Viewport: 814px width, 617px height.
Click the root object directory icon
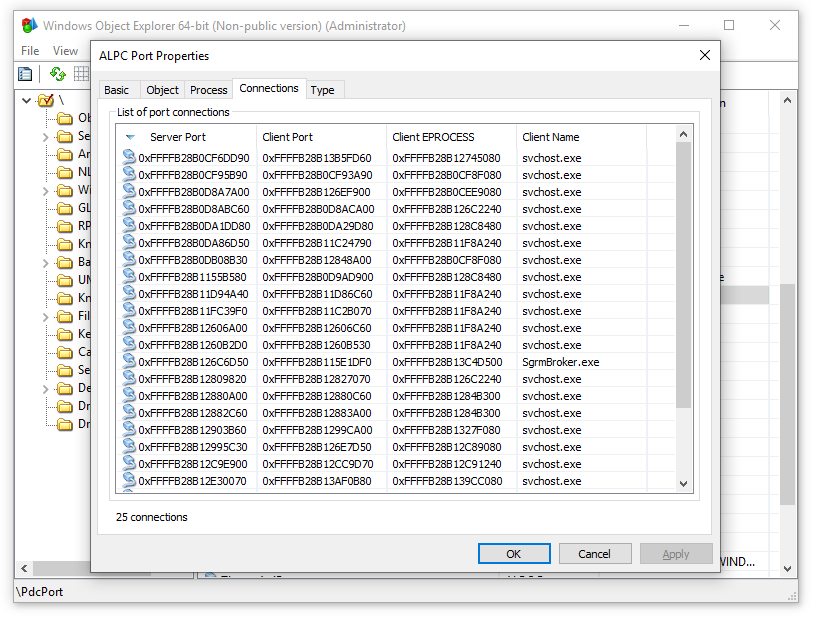[46, 100]
